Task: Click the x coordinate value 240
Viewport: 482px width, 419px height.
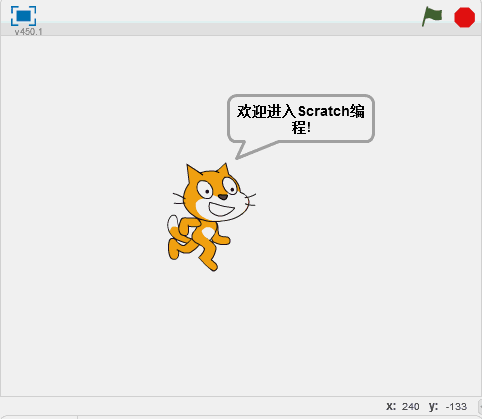Action: pos(410,406)
